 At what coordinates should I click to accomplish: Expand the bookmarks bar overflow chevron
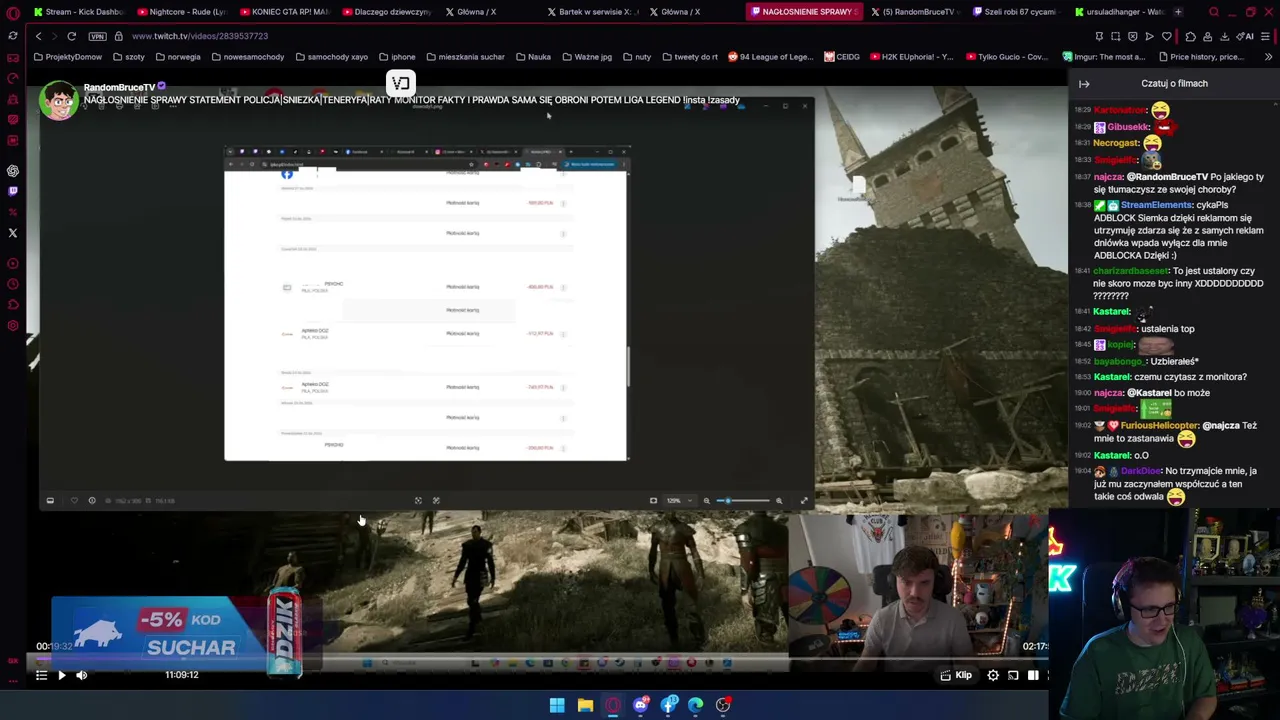(x=1268, y=57)
